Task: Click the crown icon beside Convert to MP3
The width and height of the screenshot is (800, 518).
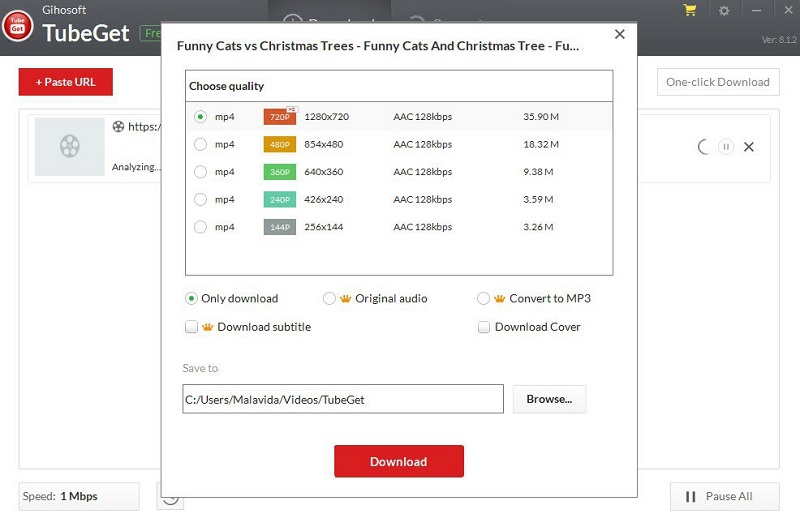Action: tap(499, 299)
